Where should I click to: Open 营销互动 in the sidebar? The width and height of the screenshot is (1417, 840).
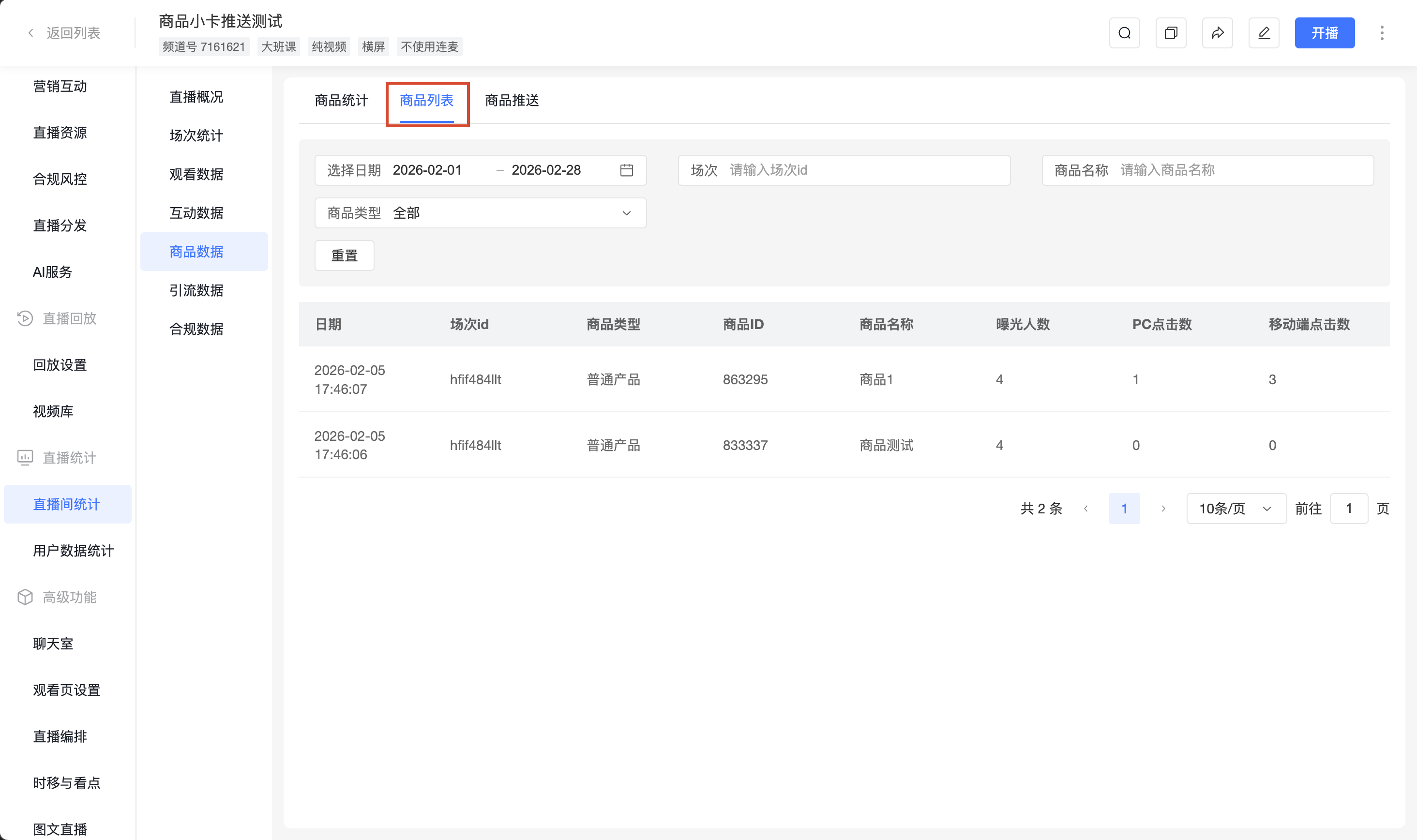(x=67, y=86)
